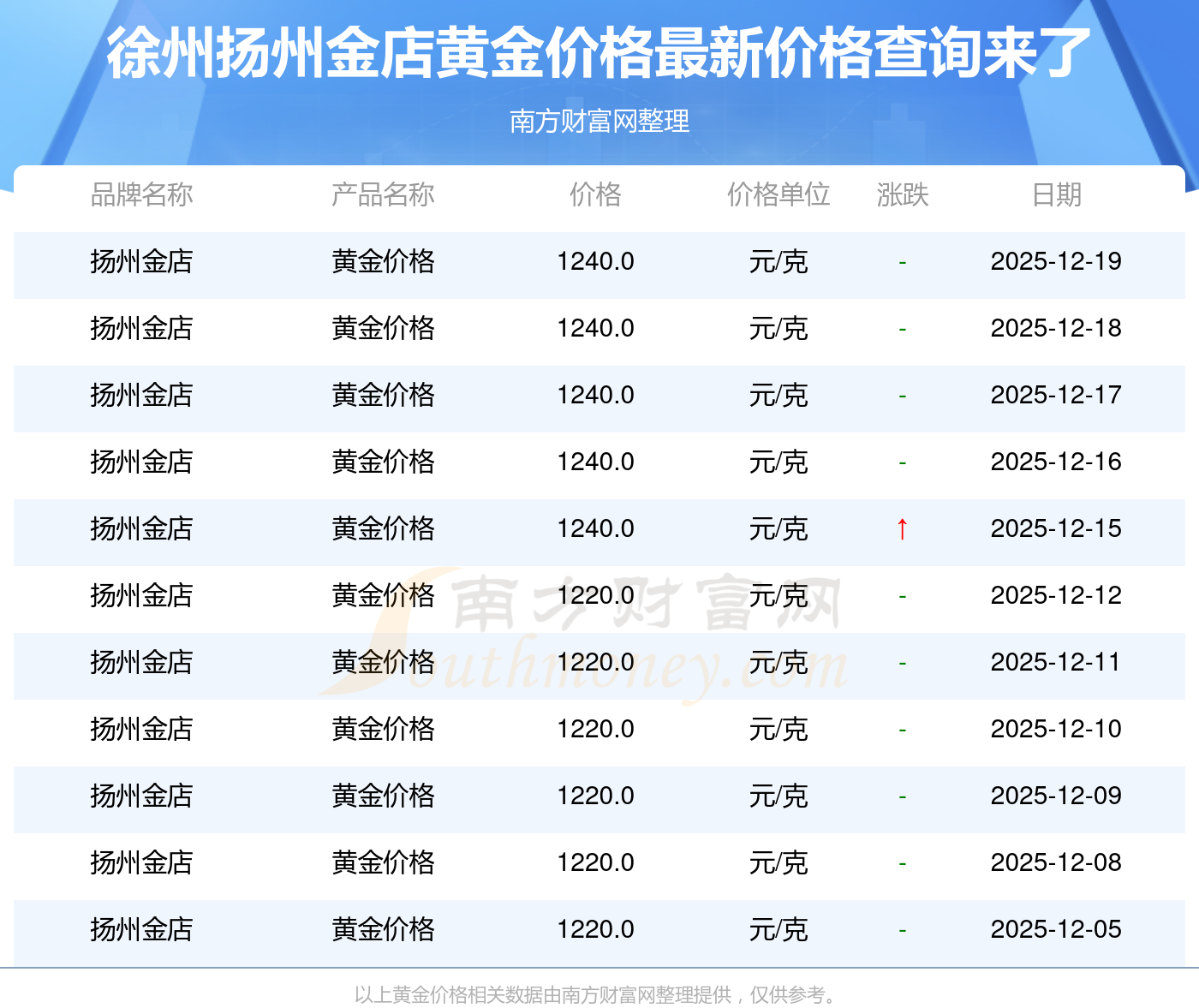Viewport: 1199px width, 1008px height.
Task: Click the green dash in the 2025-12-05 row
Action: coord(902,930)
